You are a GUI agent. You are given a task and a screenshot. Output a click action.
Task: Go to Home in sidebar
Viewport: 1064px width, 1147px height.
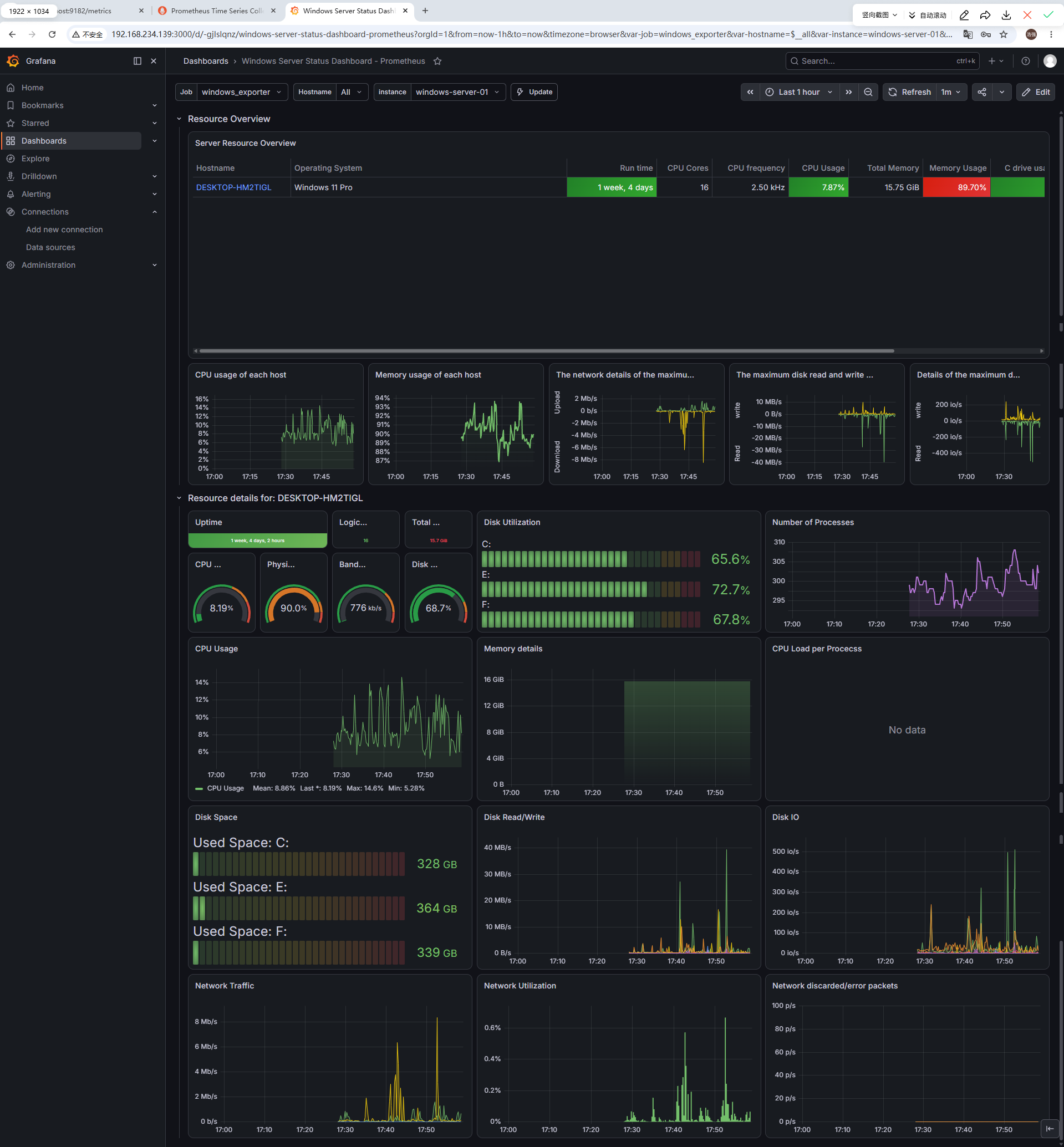32,88
